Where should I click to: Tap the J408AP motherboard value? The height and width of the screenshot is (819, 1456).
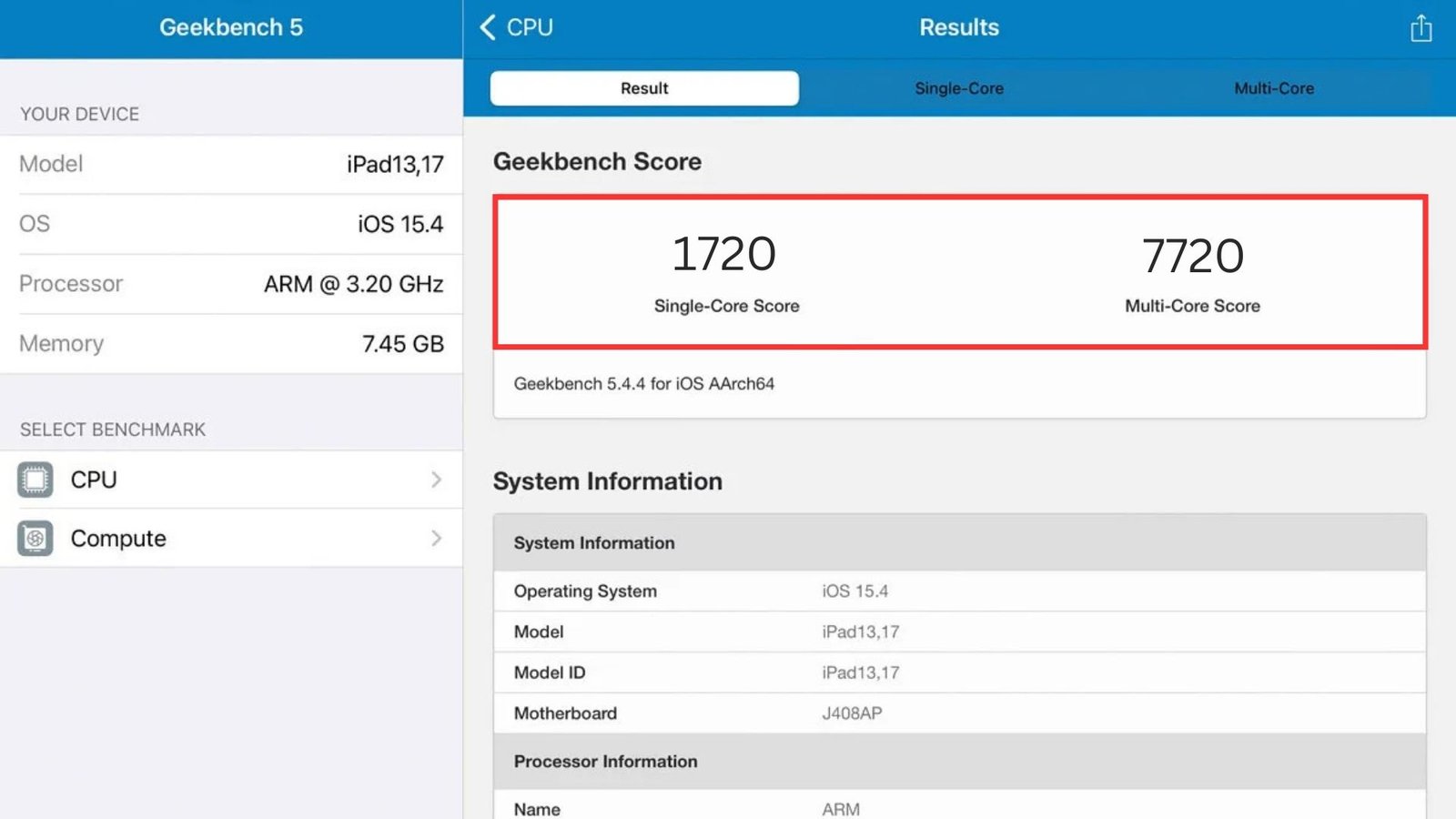point(852,713)
